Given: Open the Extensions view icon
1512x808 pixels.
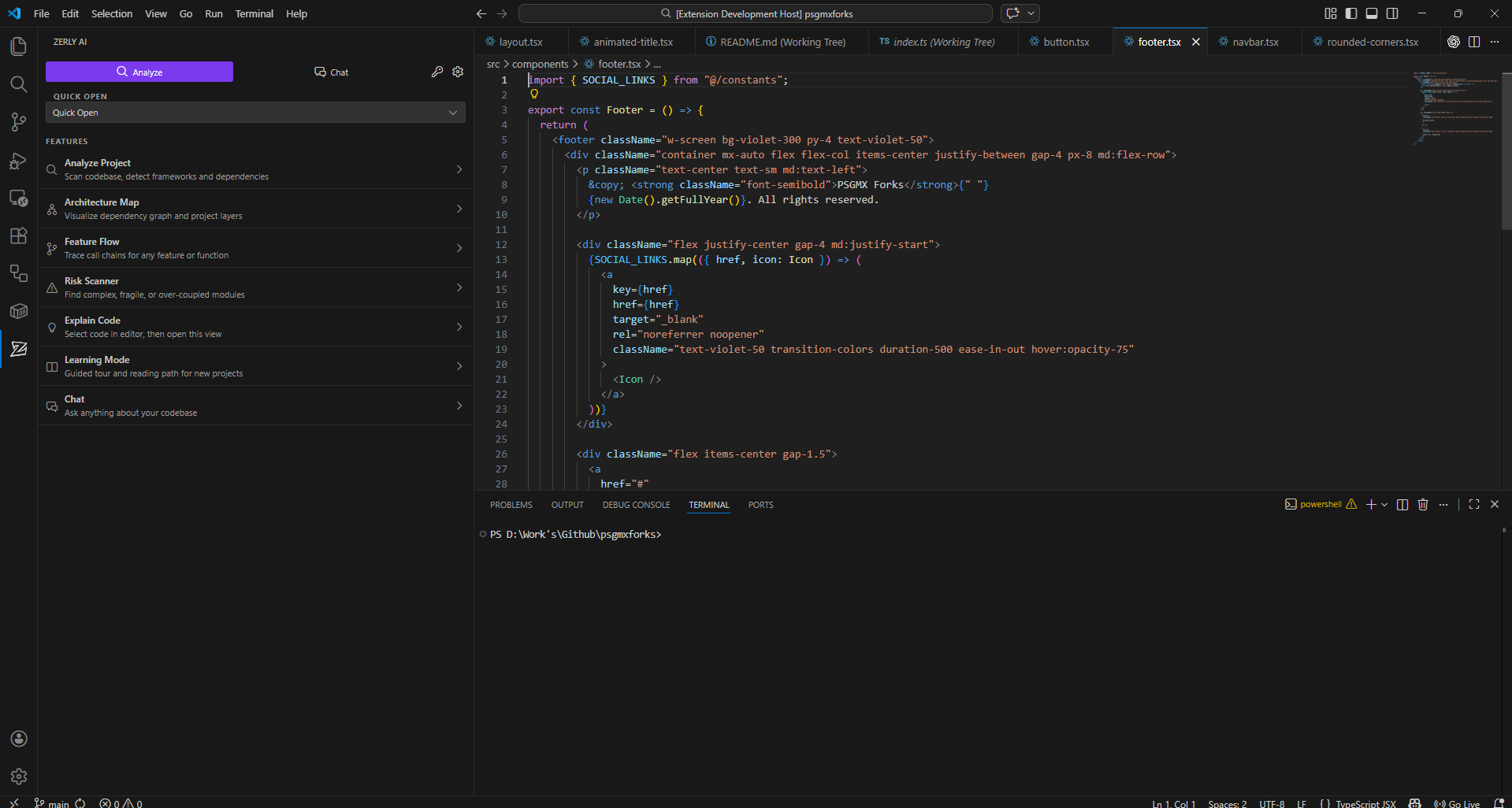Looking at the screenshot, I should coord(17,235).
